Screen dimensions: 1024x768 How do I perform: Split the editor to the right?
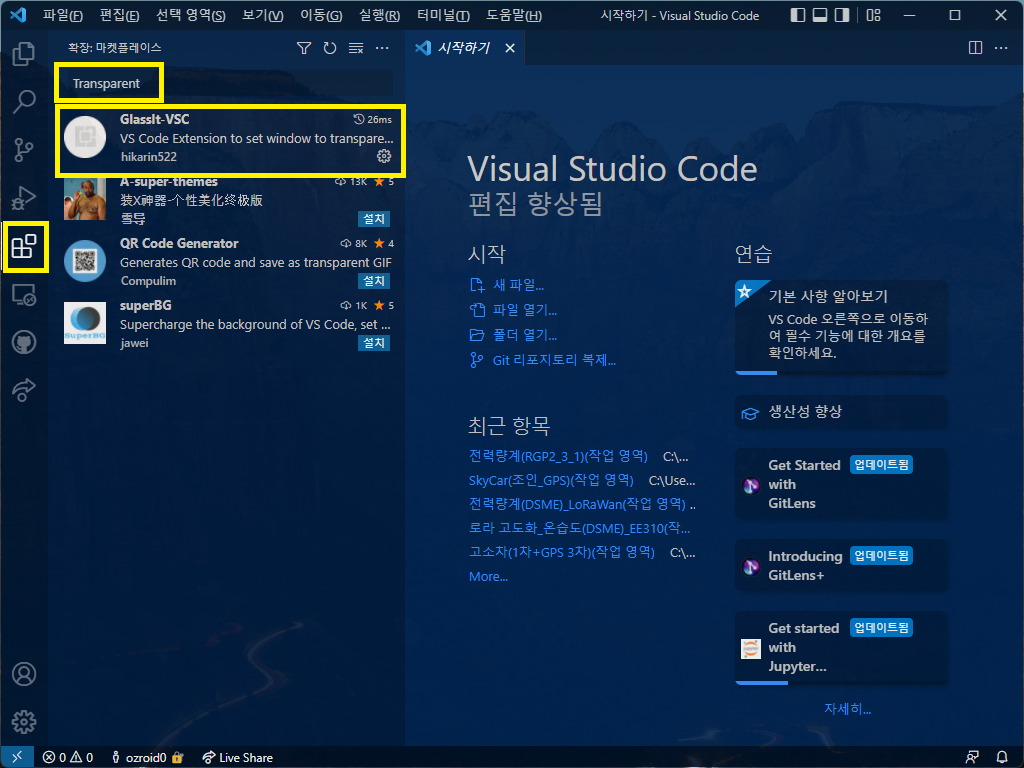click(x=975, y=48)
